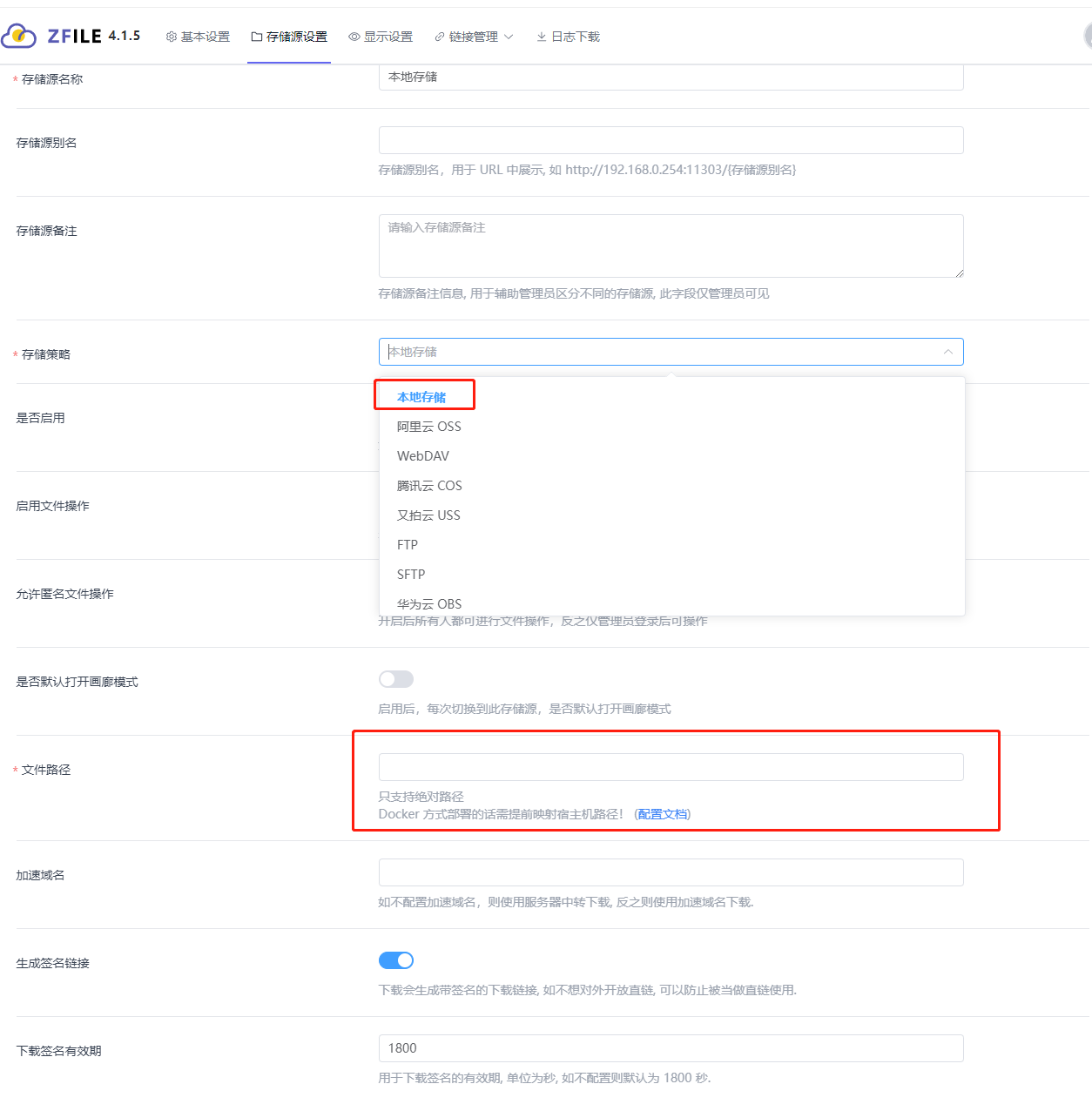Viewport: 1092px width, 1111px height.
Task: Pick 腾讯云 COS storage strategy
Action: (429, 486)
